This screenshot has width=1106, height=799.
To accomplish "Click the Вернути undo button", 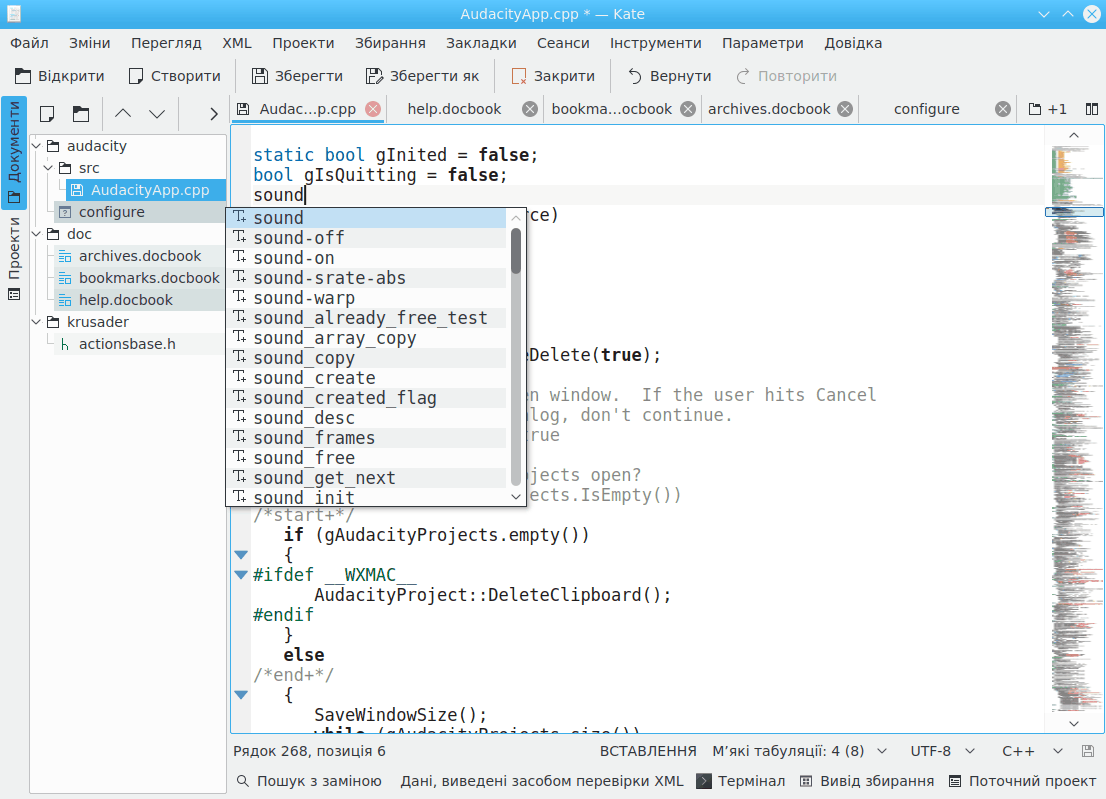I will [669, 76].
